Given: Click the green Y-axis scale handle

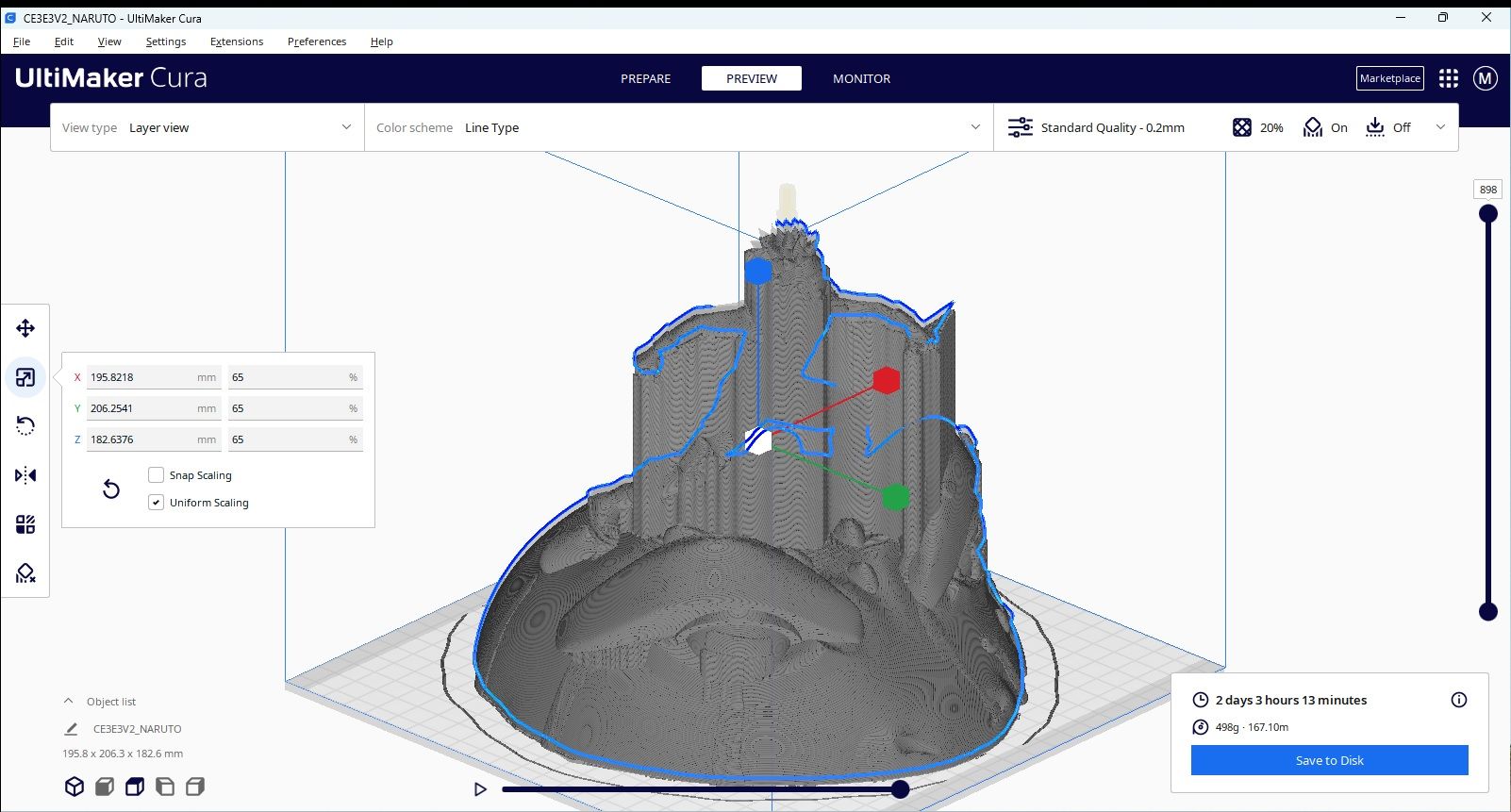Looking at the screenshot, I should [896, 497].
